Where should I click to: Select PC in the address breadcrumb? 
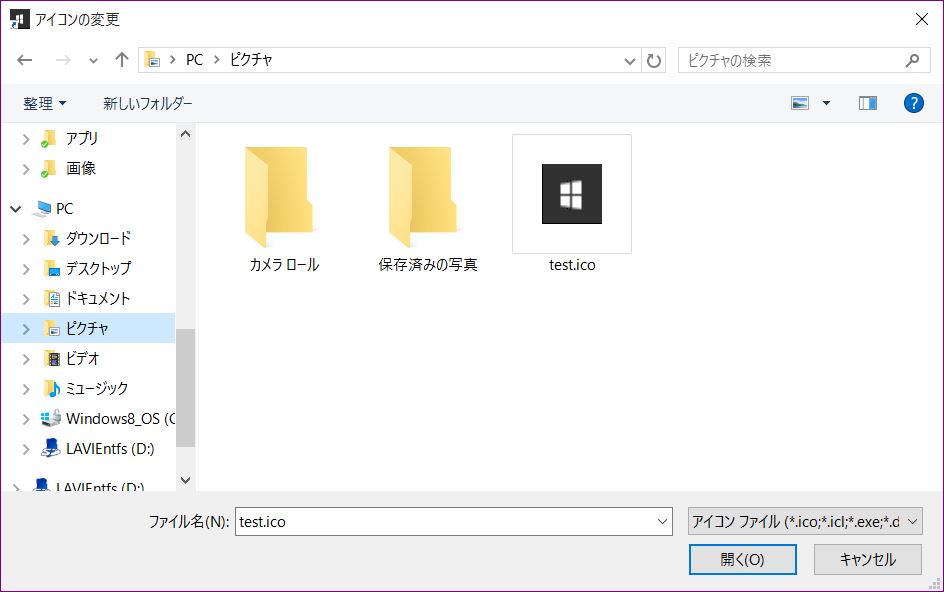pyautogui.click(x=194, y=60)
